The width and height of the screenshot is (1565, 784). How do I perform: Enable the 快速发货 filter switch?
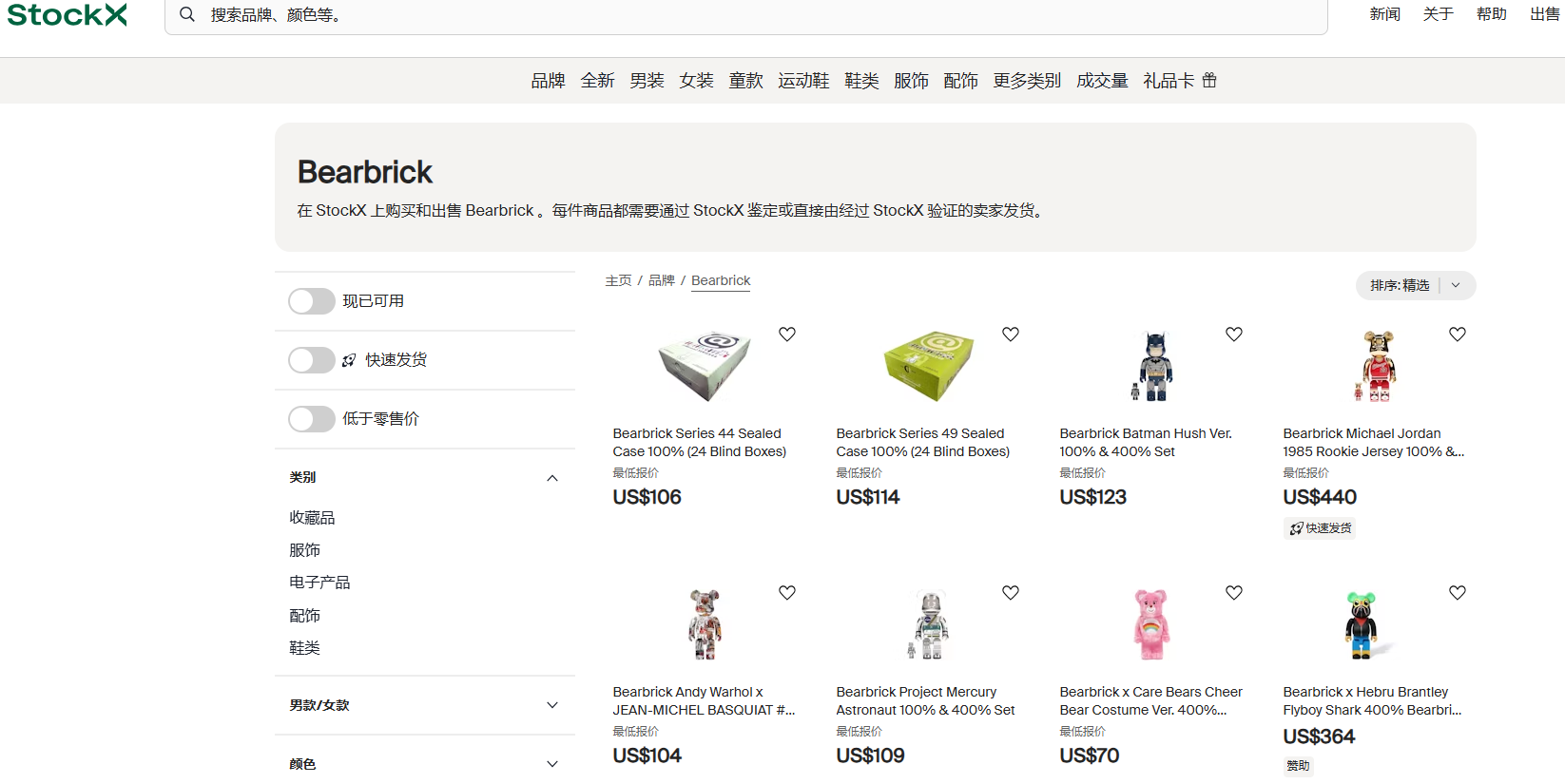click(x=312, y=360)
